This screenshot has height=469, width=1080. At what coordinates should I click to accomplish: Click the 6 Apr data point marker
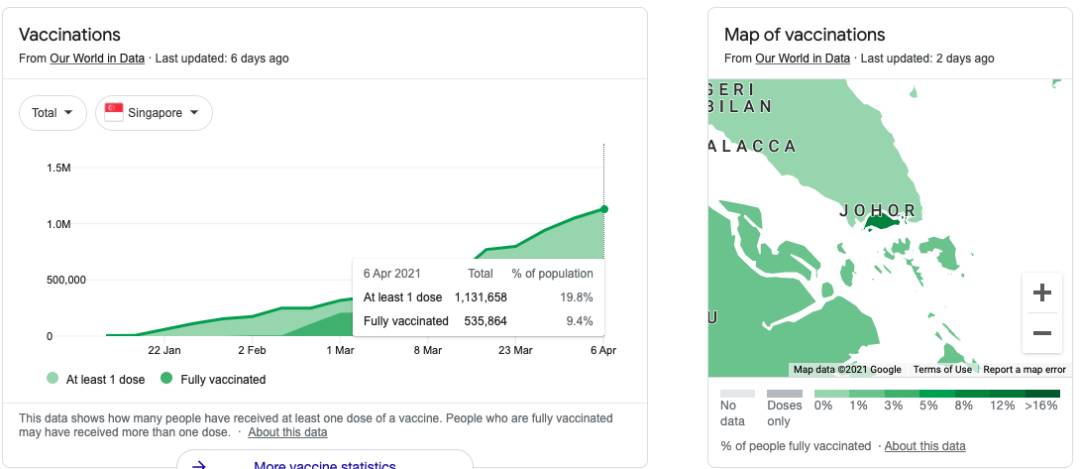pyautogui.click(x=604, y=209)
